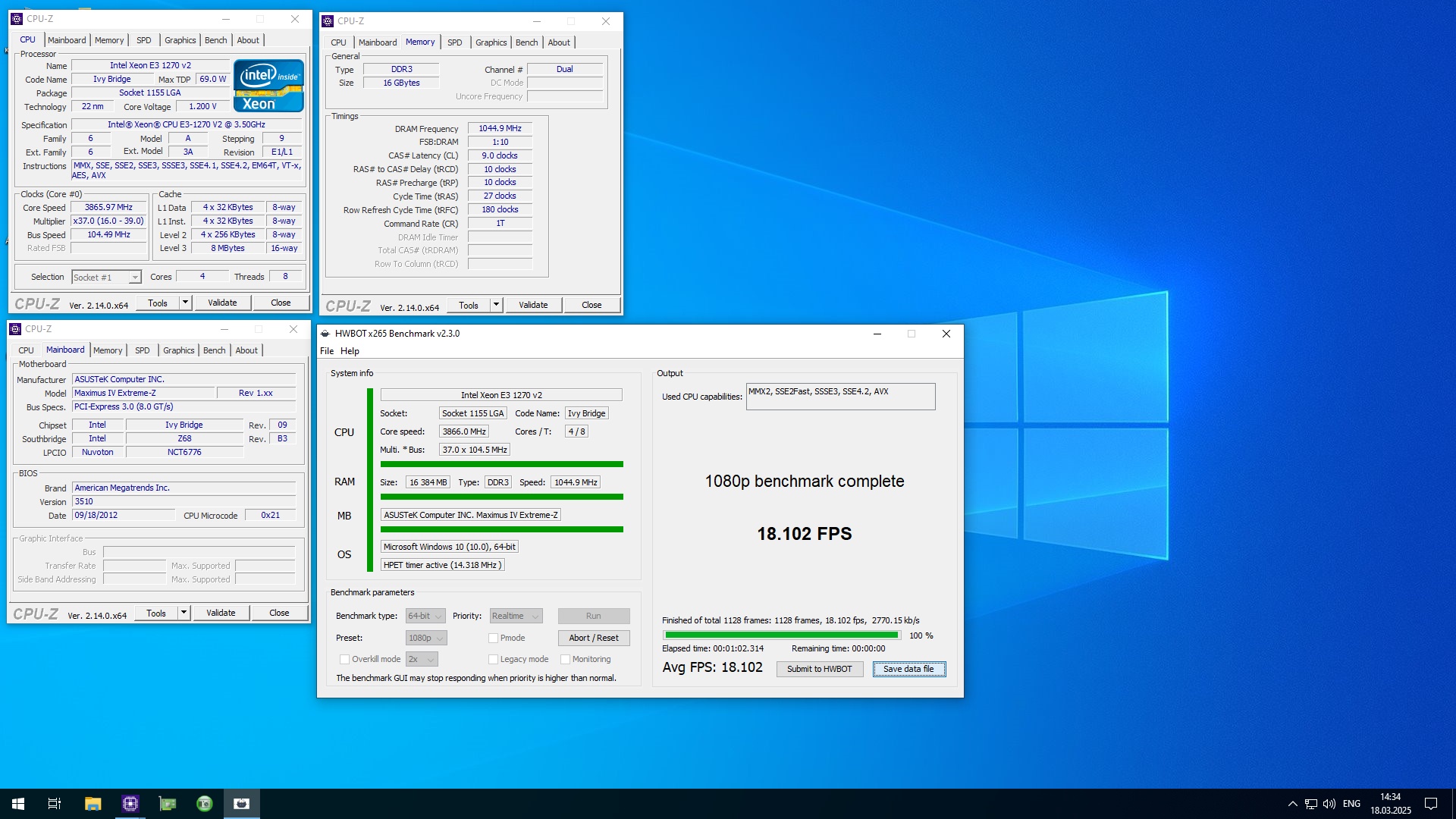Click Submit to HWBOT button
Image resolution: width=1456 pixels, height=819 pixels.
(819, 669)
